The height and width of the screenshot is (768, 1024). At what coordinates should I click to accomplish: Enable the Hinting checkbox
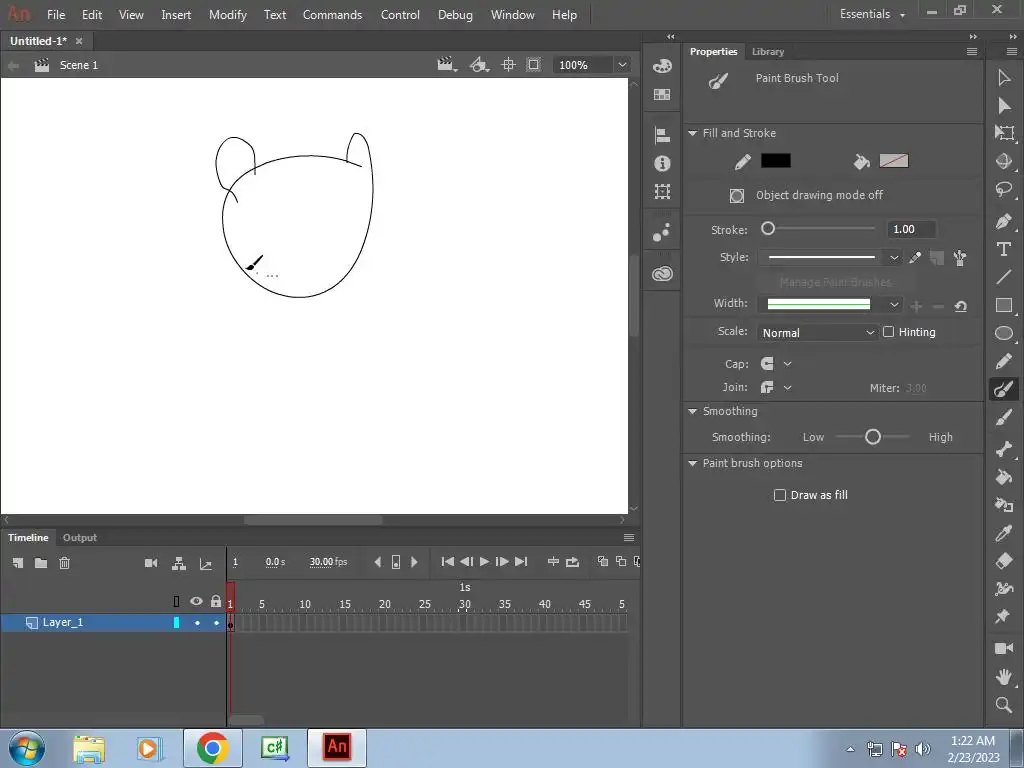888,332
